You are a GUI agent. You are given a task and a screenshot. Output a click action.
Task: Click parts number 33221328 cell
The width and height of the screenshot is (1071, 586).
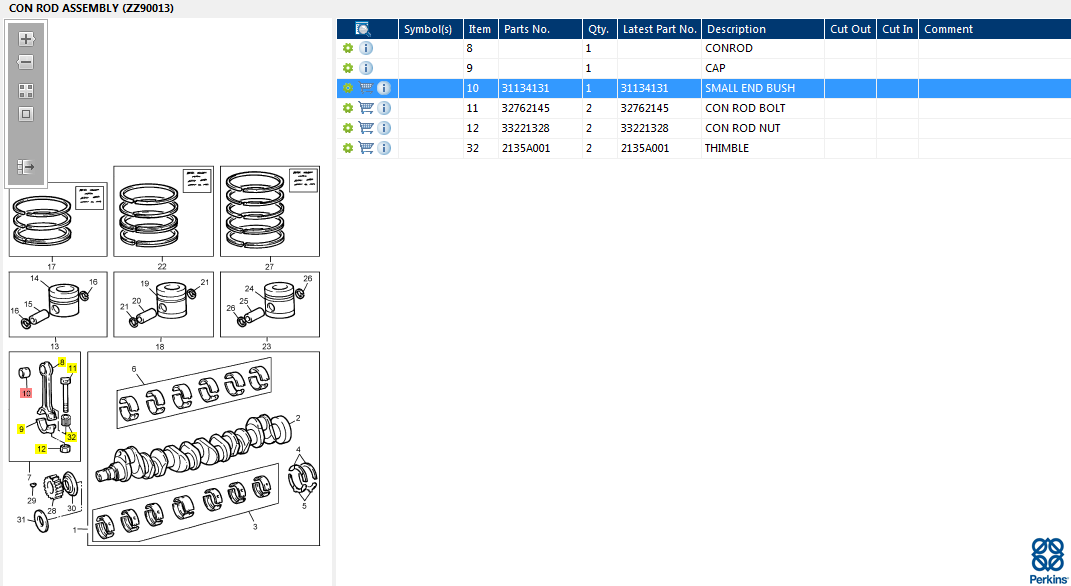(540, 128)
